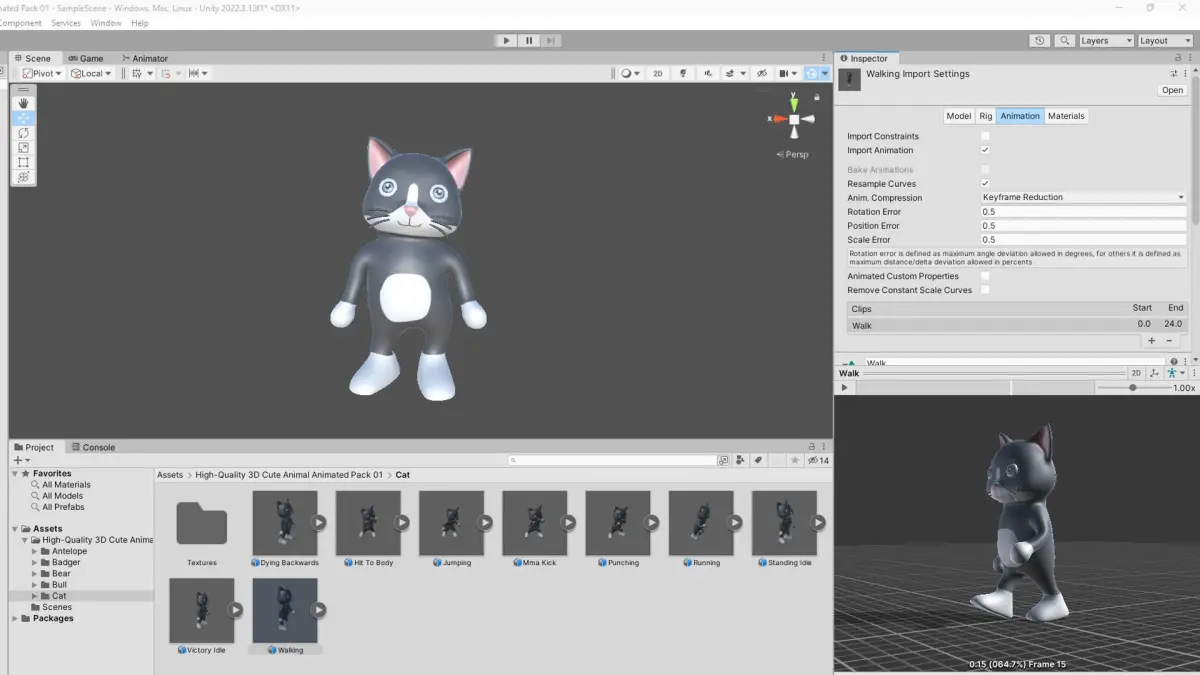Toggle hidden objects visibility in Scene toolbar
The height and width of the screenshot is (675, 1200).
point(762,73)
